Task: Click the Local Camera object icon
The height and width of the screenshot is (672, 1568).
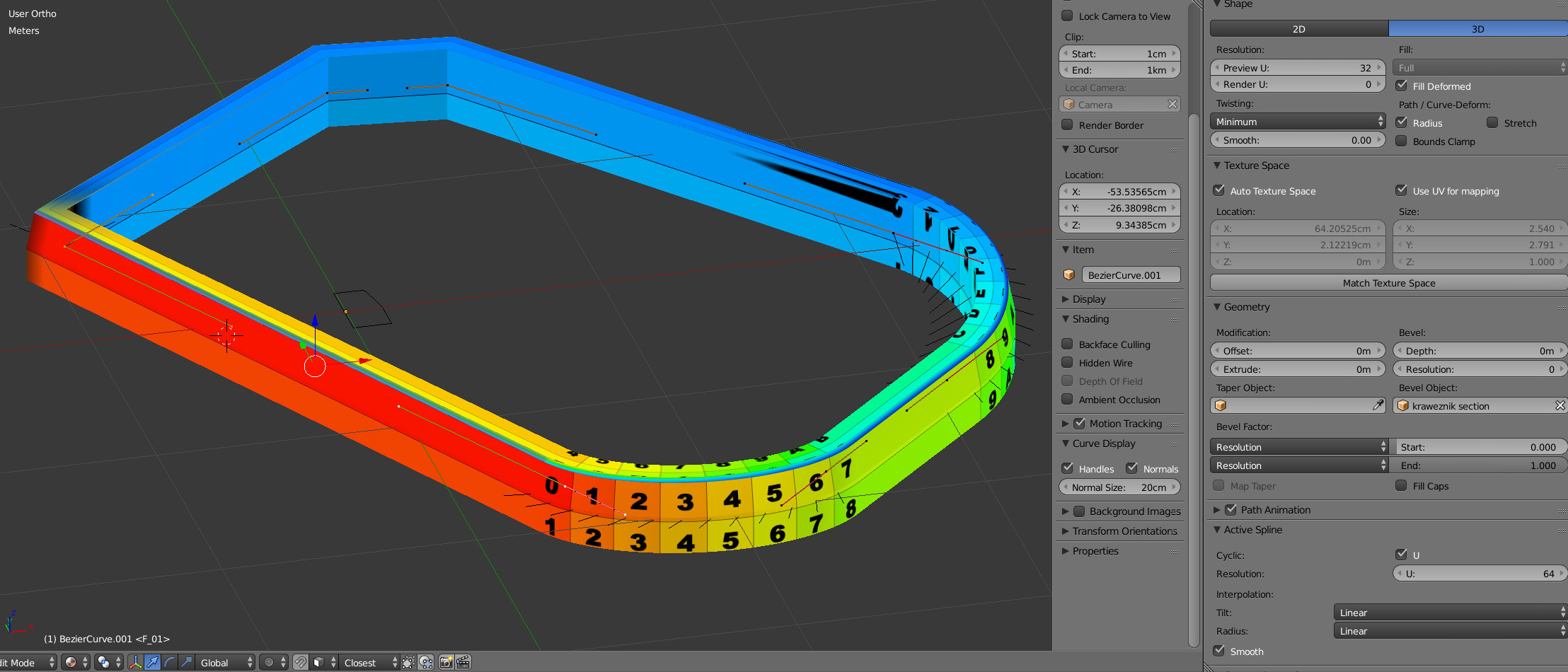Action: (1069, 104)
